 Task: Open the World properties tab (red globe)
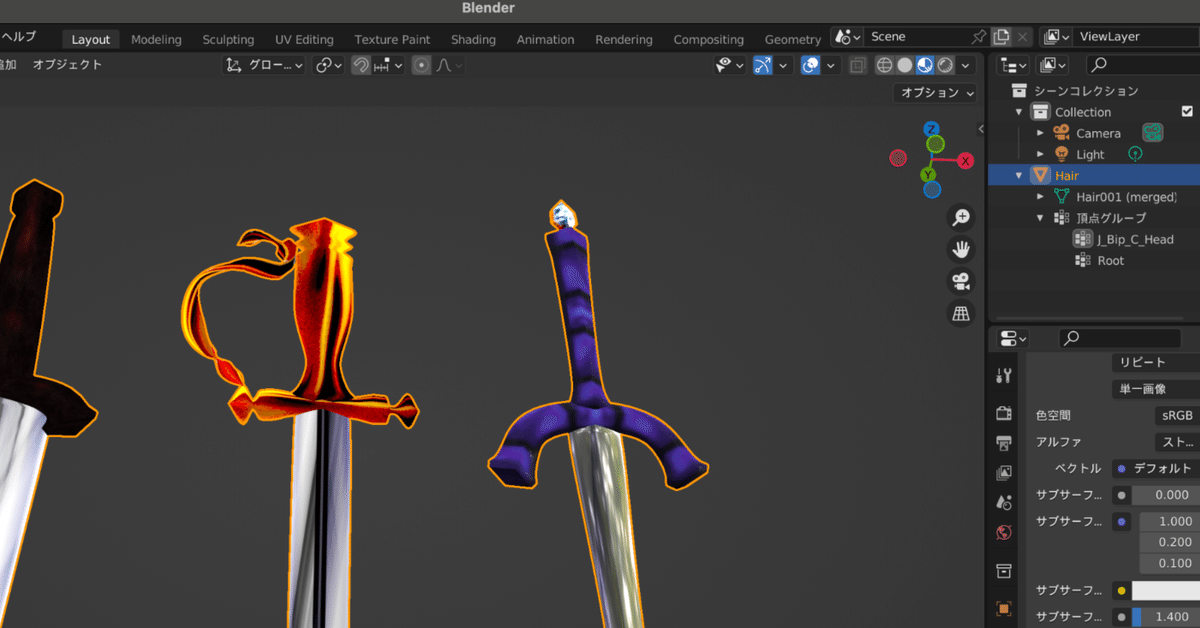click(1004, 532)
